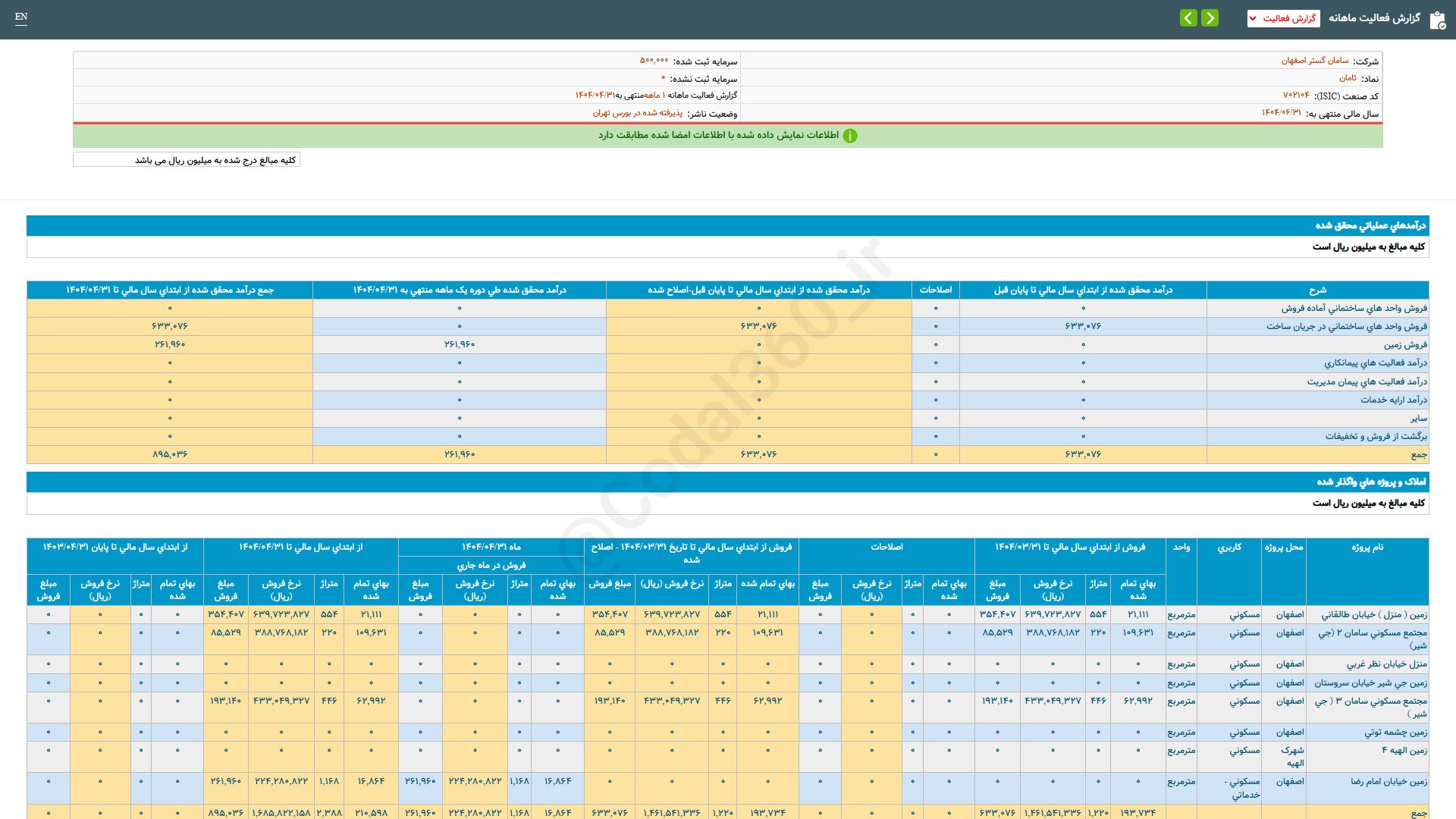
Task: Select company name سامان گستر اصفهان
Action: pos(1315,61)
